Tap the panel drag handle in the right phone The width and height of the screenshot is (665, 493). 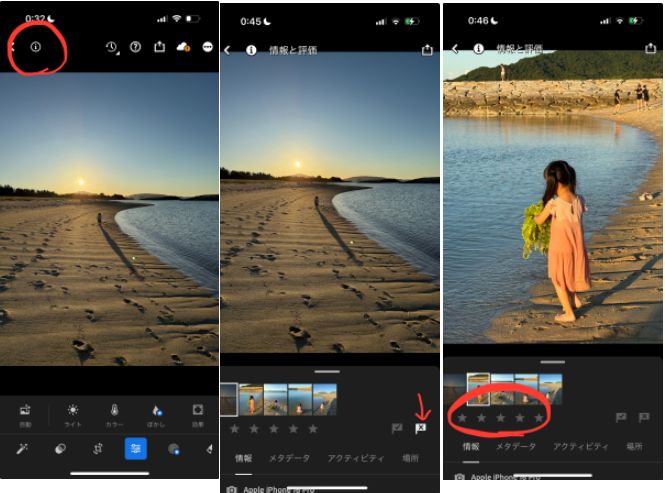tap(553, 362)
